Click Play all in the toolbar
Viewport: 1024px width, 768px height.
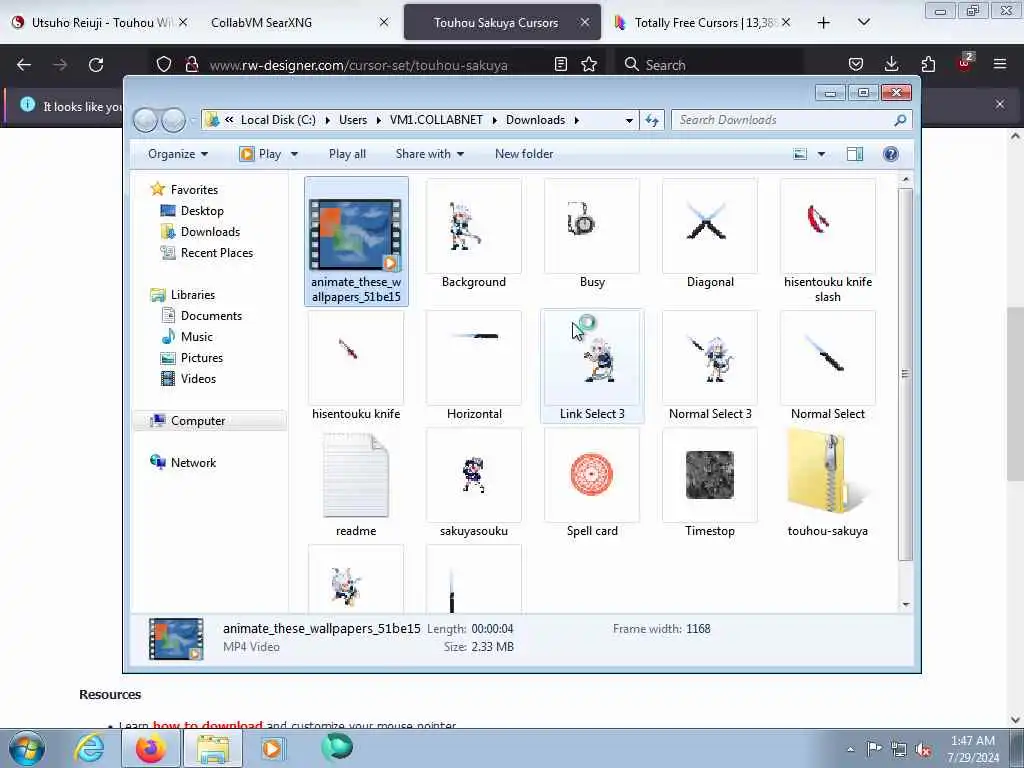coord(347,154)
